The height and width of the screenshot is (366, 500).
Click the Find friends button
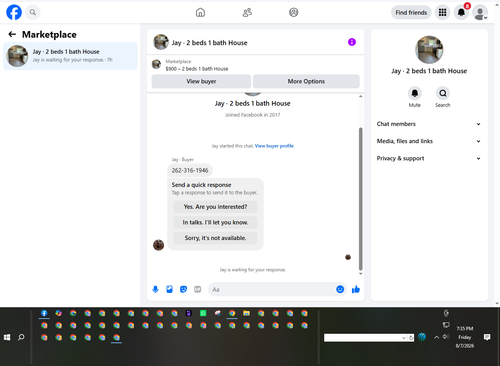coord(411,13)
